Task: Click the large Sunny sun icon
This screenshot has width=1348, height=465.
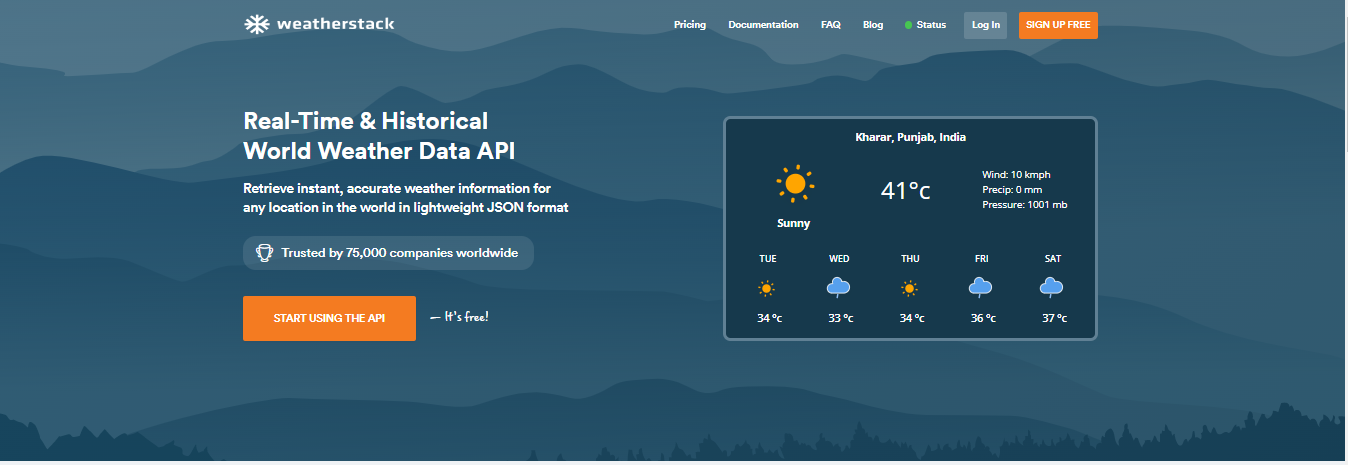Action: pos(794,184)
